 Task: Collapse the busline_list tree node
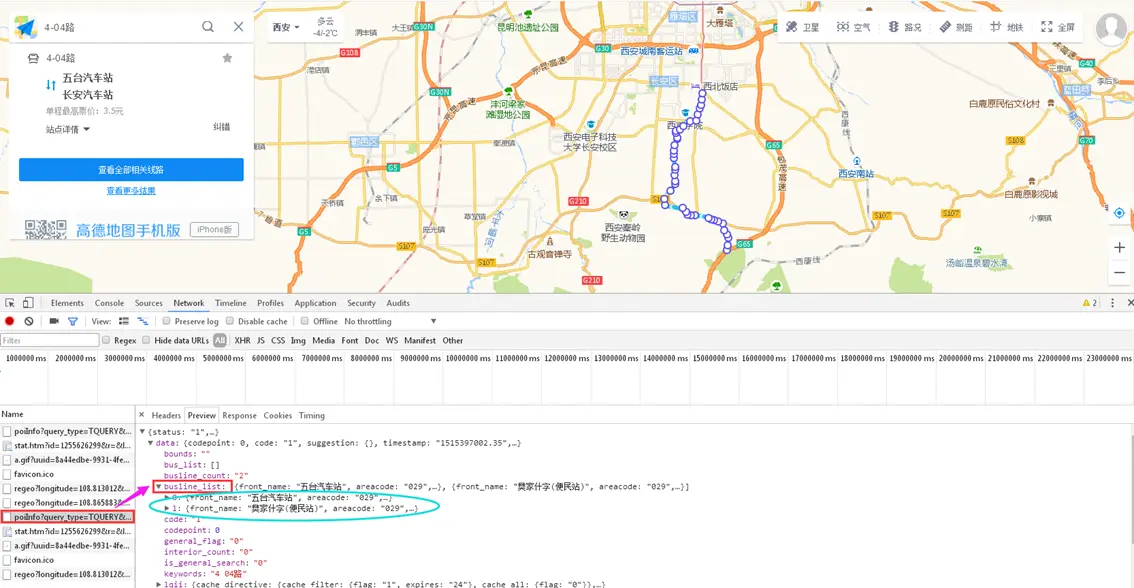coord(158,487)
